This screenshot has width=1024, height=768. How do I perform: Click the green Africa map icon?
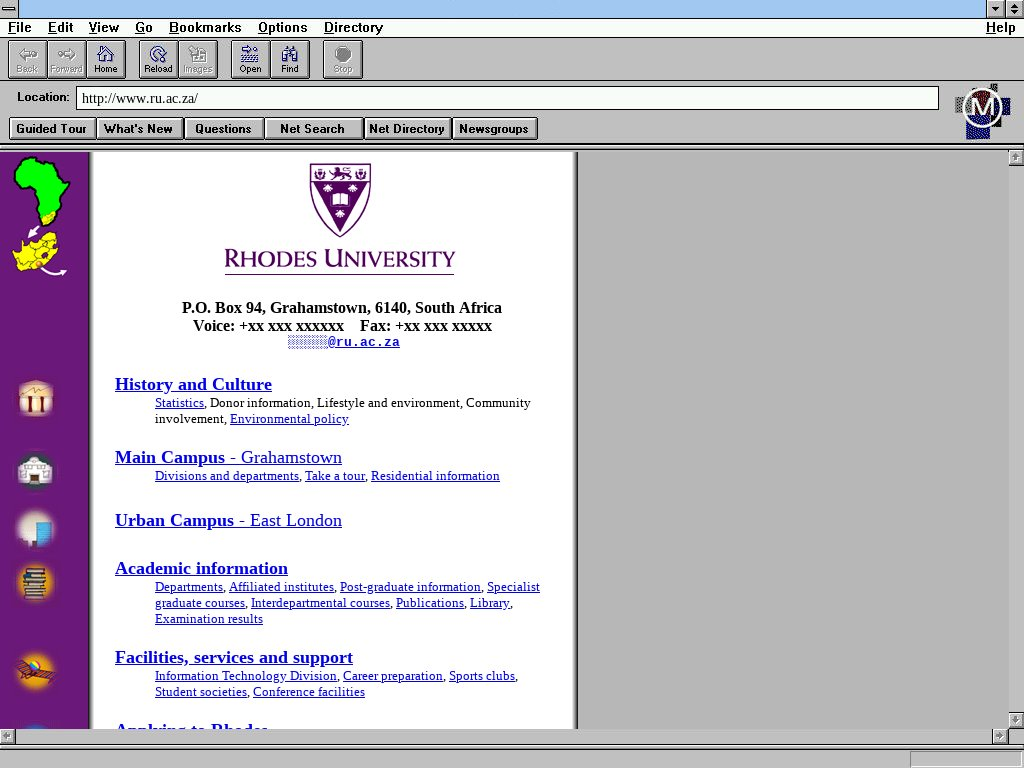(x=41, y=189)
